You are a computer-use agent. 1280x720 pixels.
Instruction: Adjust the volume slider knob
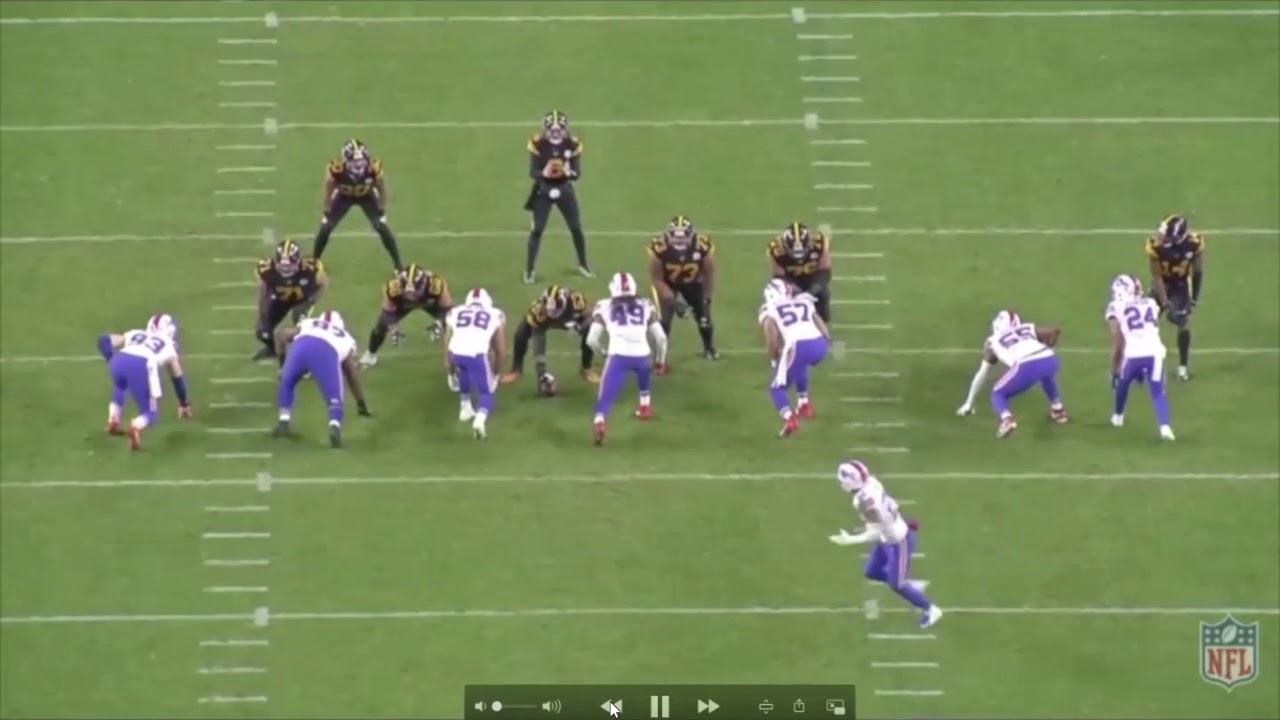(x=497, y=706)
